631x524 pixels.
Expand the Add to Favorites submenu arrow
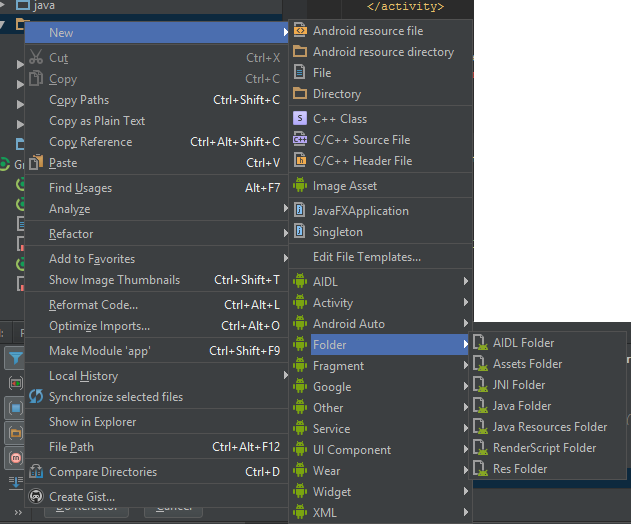(285, 258)
